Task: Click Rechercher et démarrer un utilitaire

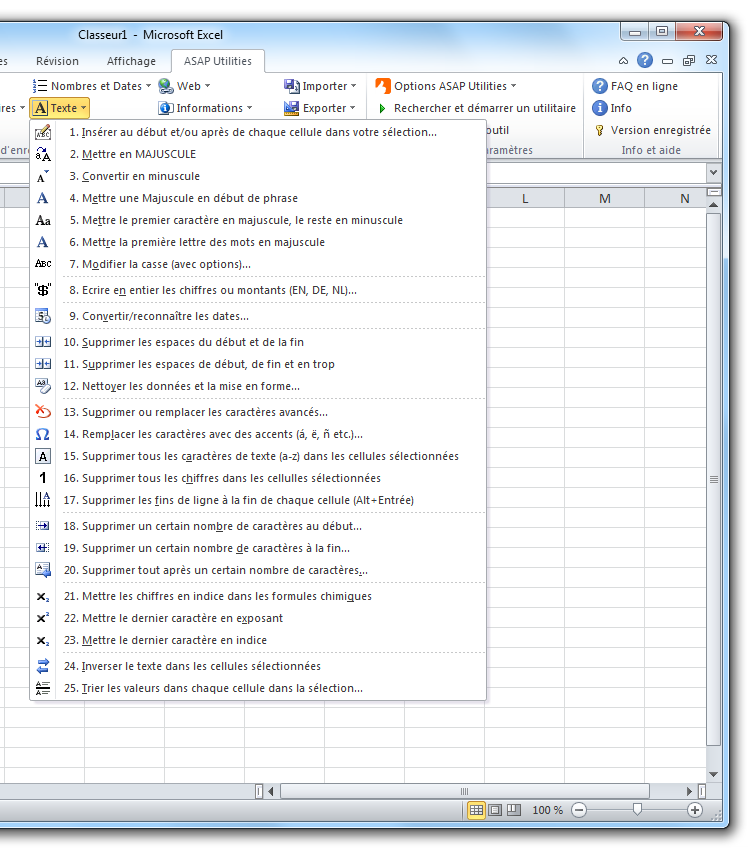Action: coord(476,108)
